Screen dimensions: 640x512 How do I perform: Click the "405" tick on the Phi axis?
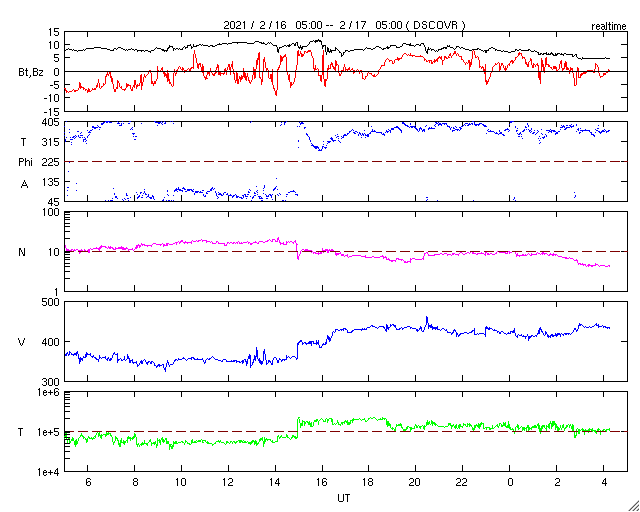click(x=51, y=122)
